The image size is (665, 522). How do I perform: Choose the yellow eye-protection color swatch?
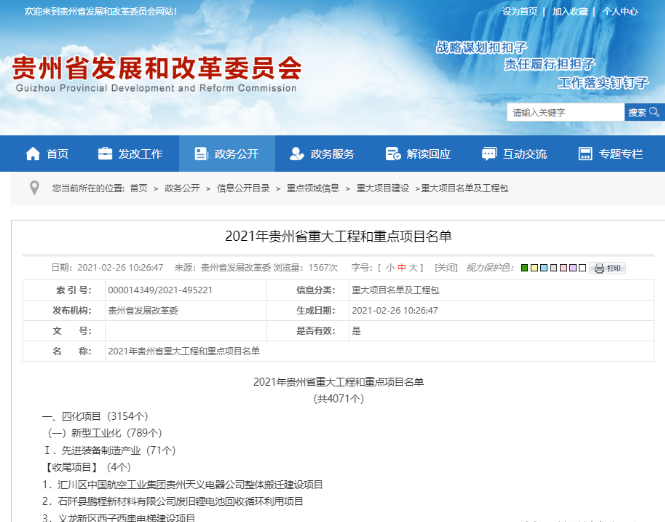point(534,268)
